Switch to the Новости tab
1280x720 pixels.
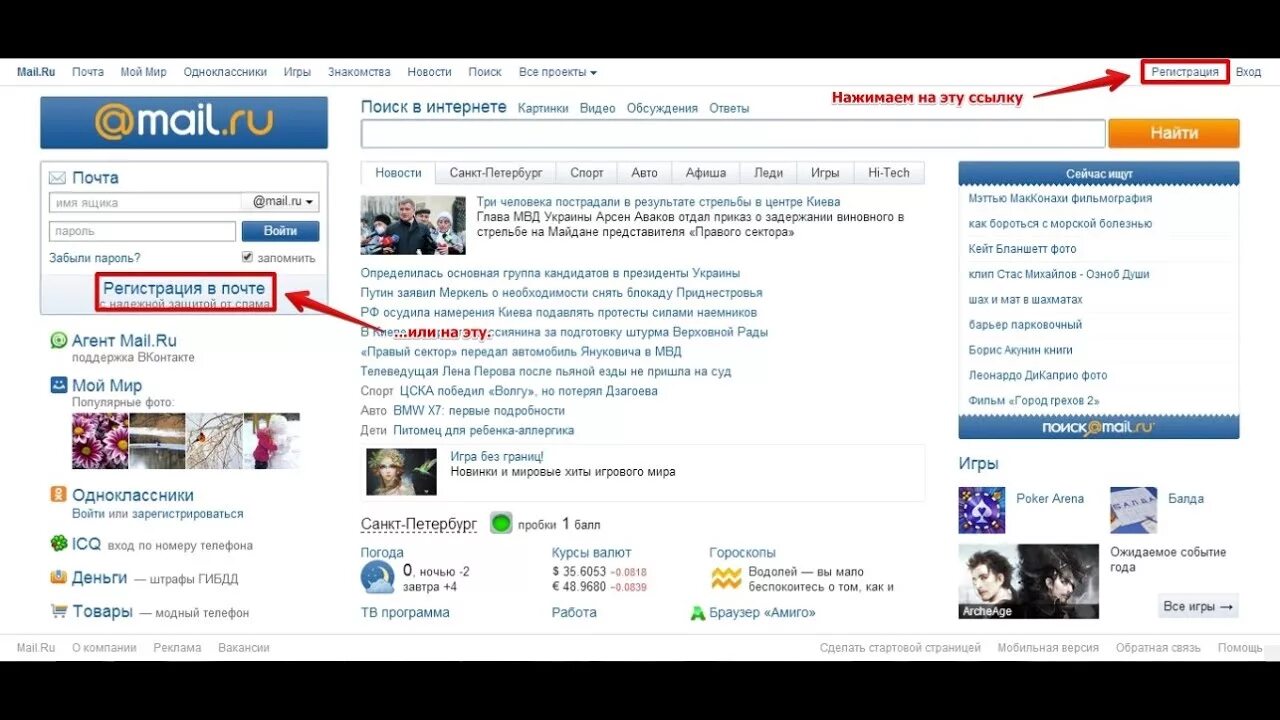tap(398, 173)
